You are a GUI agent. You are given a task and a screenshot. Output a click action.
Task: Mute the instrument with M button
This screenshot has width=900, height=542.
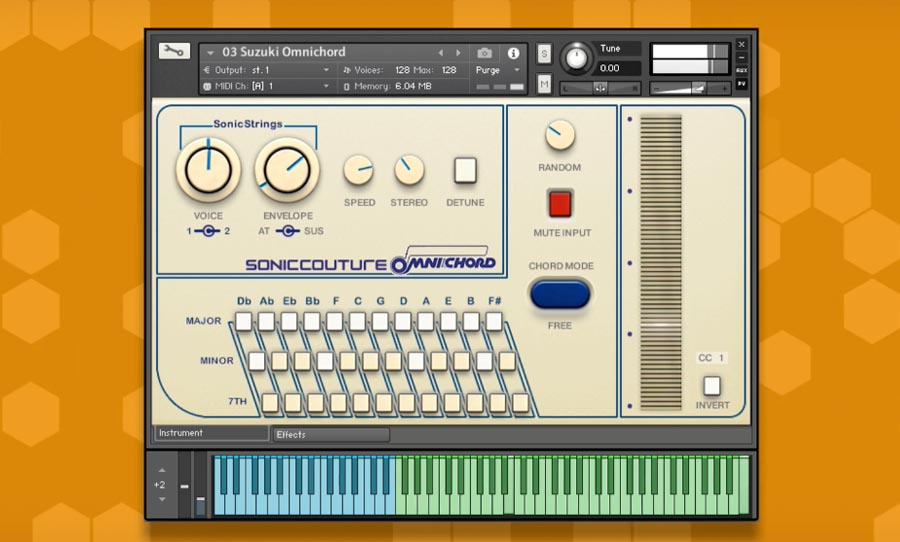click(x=544, y=84)
